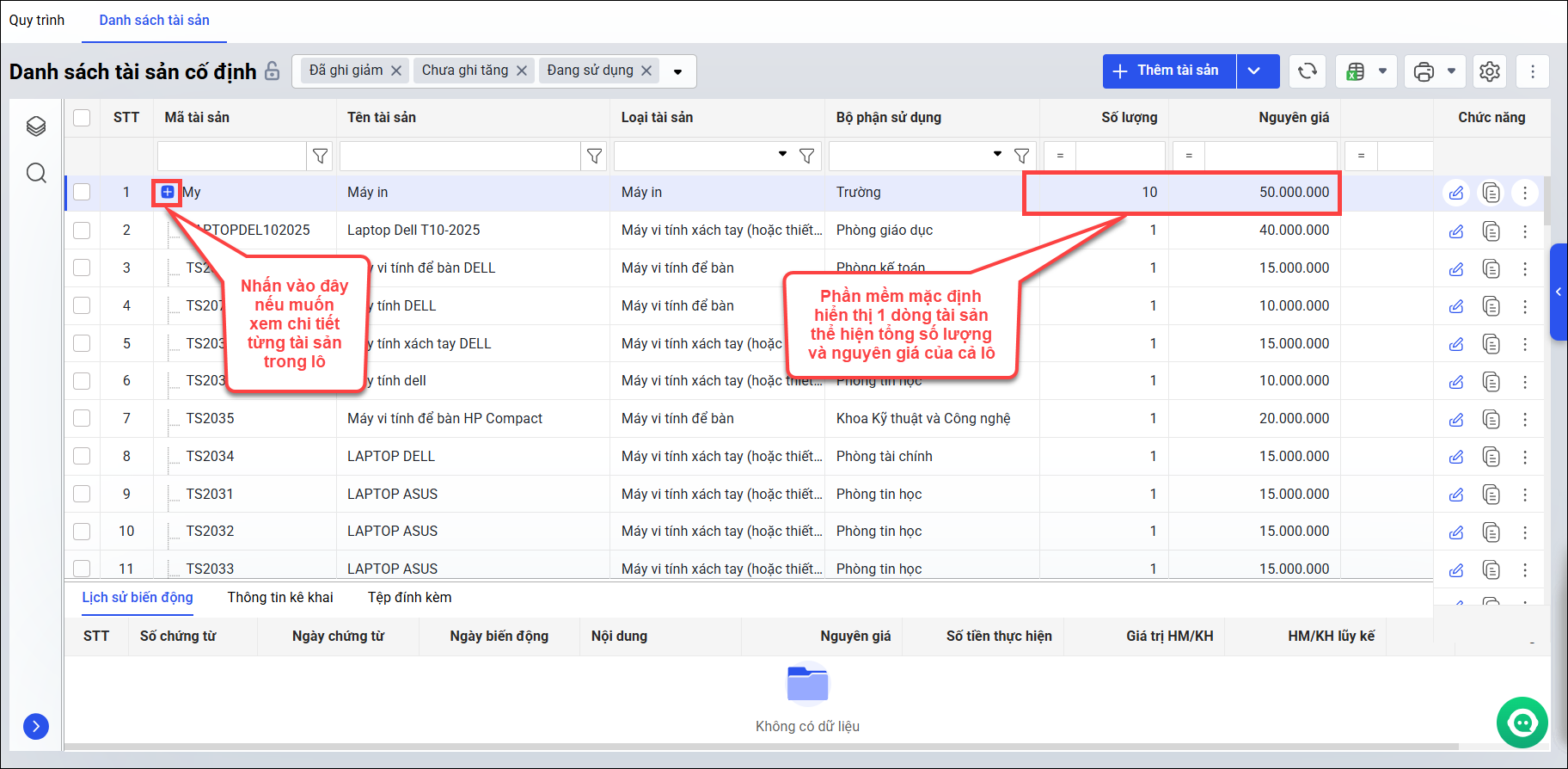1568x769 pixels.
Task: Check the checkbox for row 1
Action: click(x=82, y=193)
